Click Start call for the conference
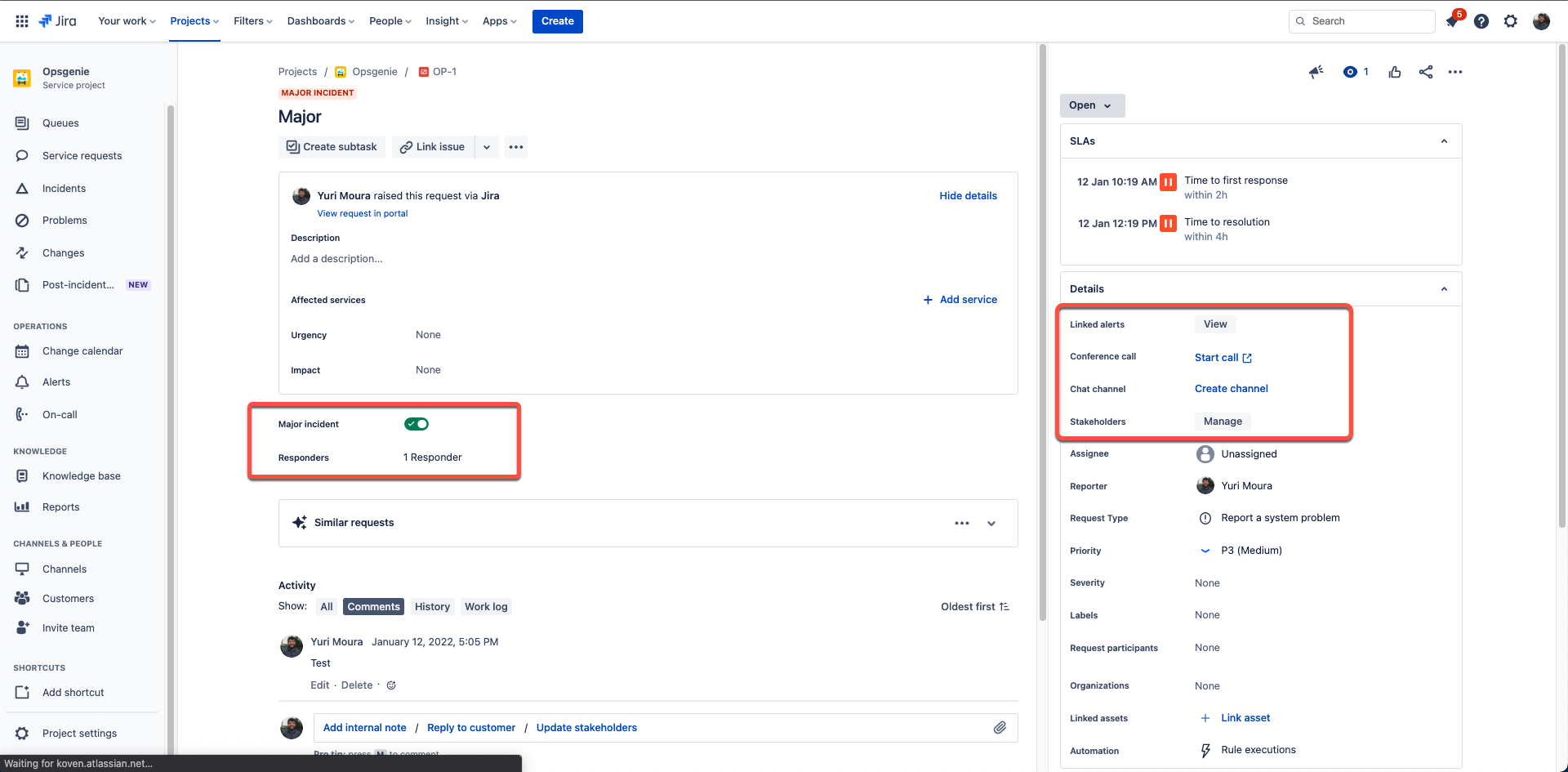 click(x=1217, y=357)
